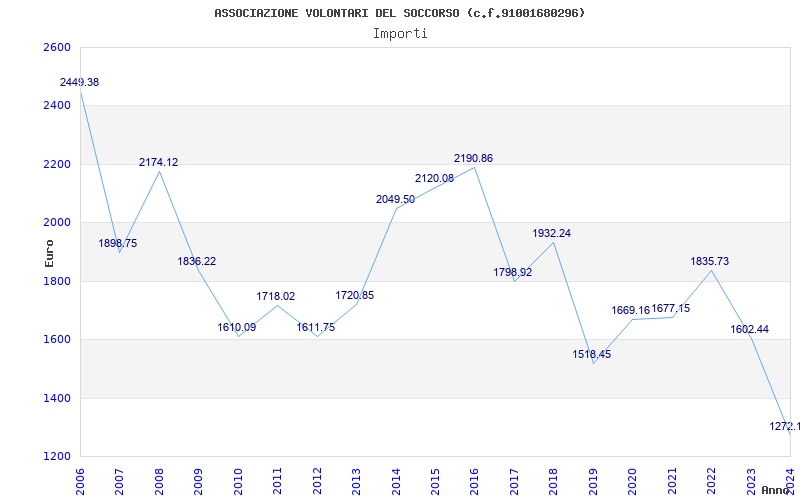Click the 2022 x-axis year label
This screenshot has width=800, height=500.
[x=711, y=482]
